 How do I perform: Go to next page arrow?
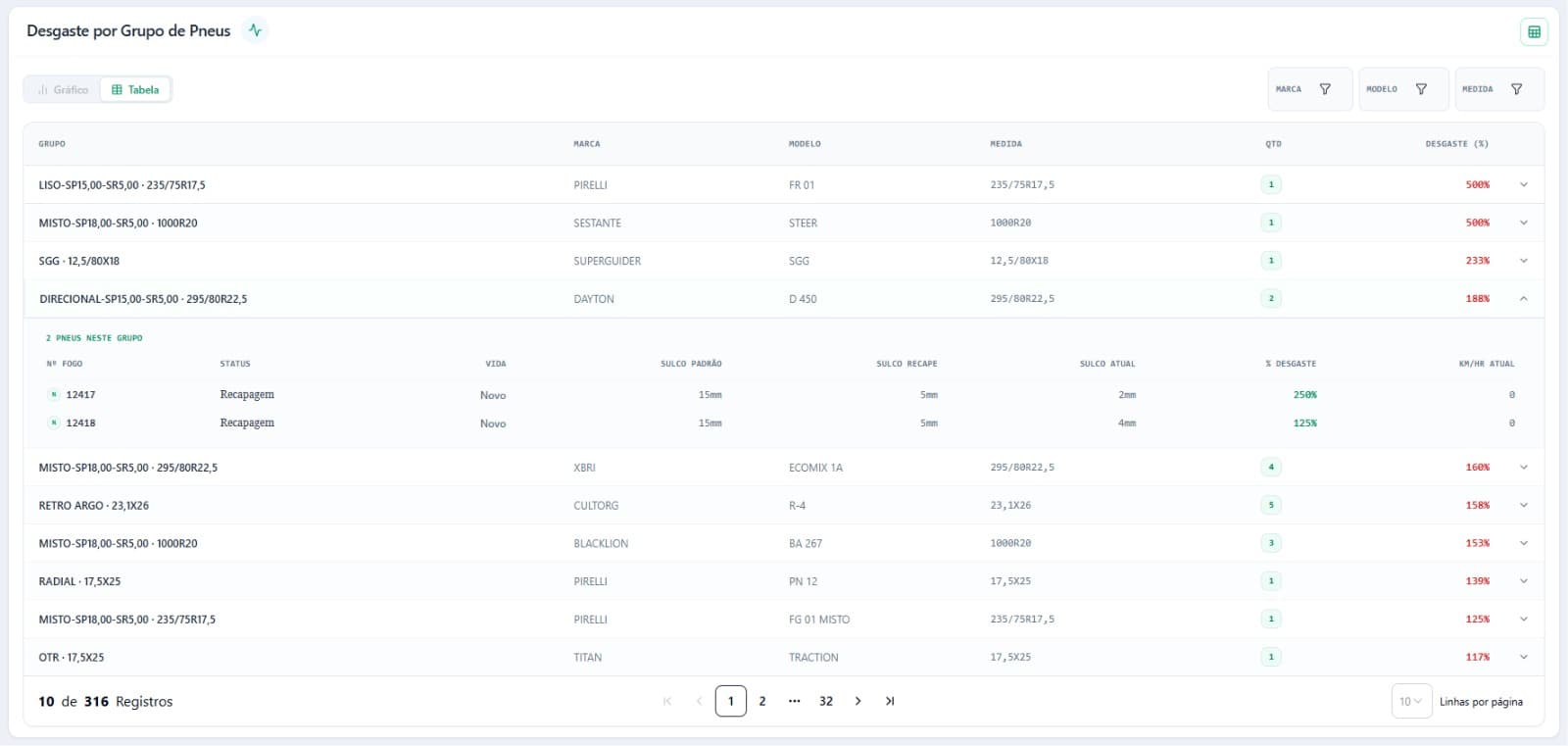point(857,701)
